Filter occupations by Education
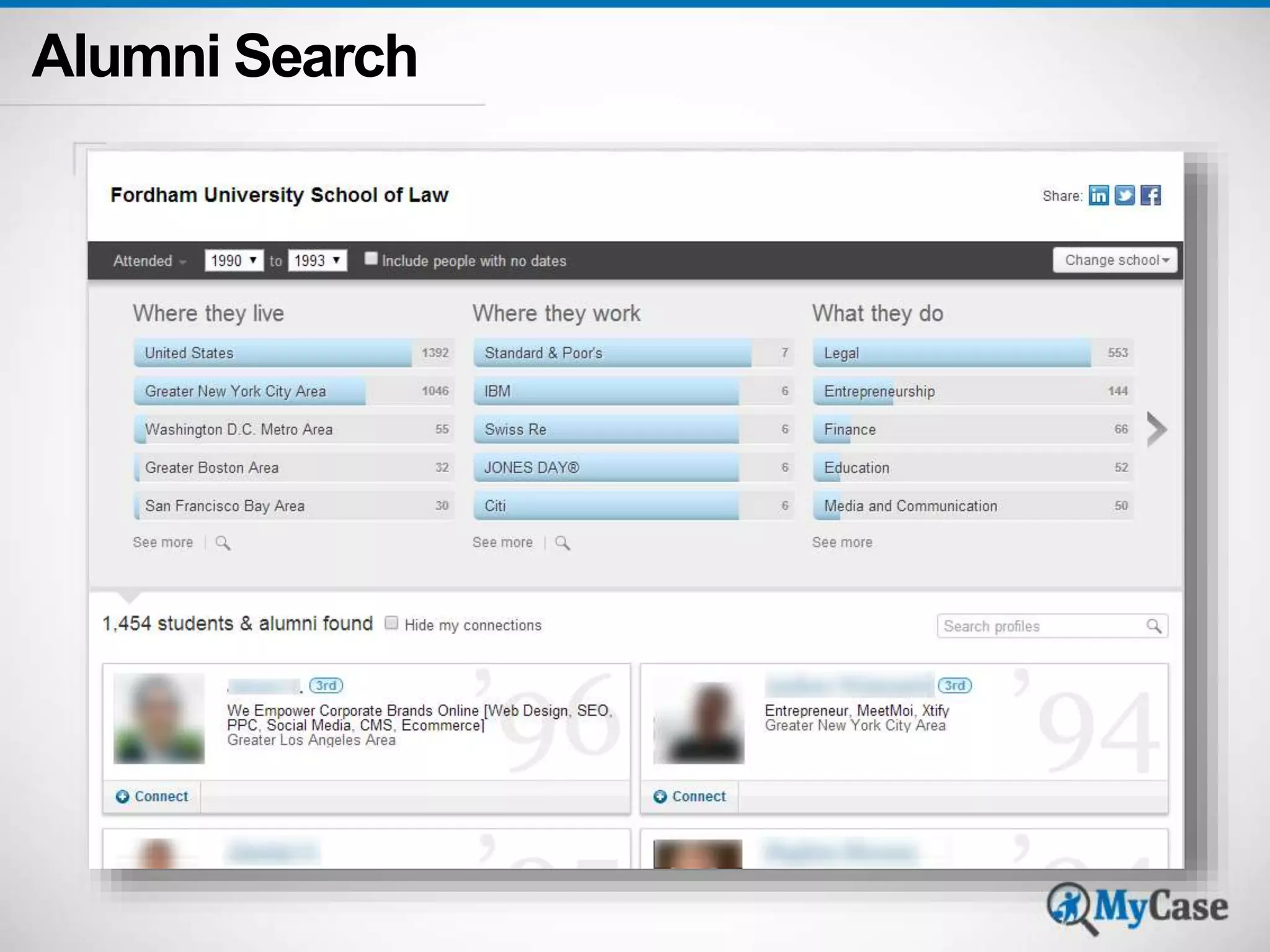This screenshot has height=952, width=1270. (974, 467)
